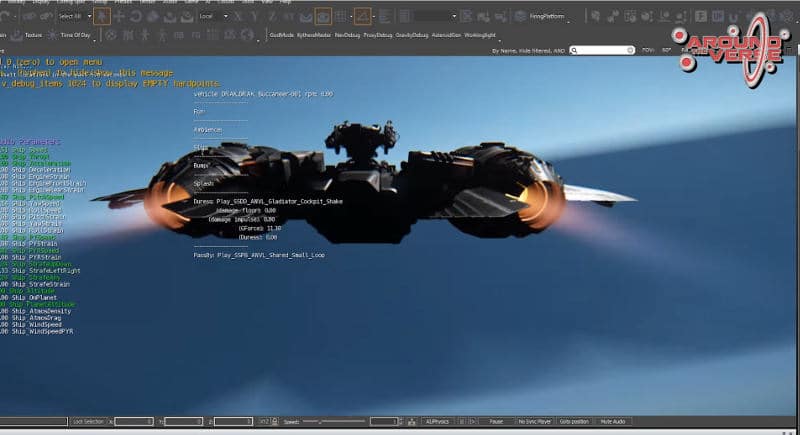
Task: Click the Time Of Day button
Action: point(75,35)
